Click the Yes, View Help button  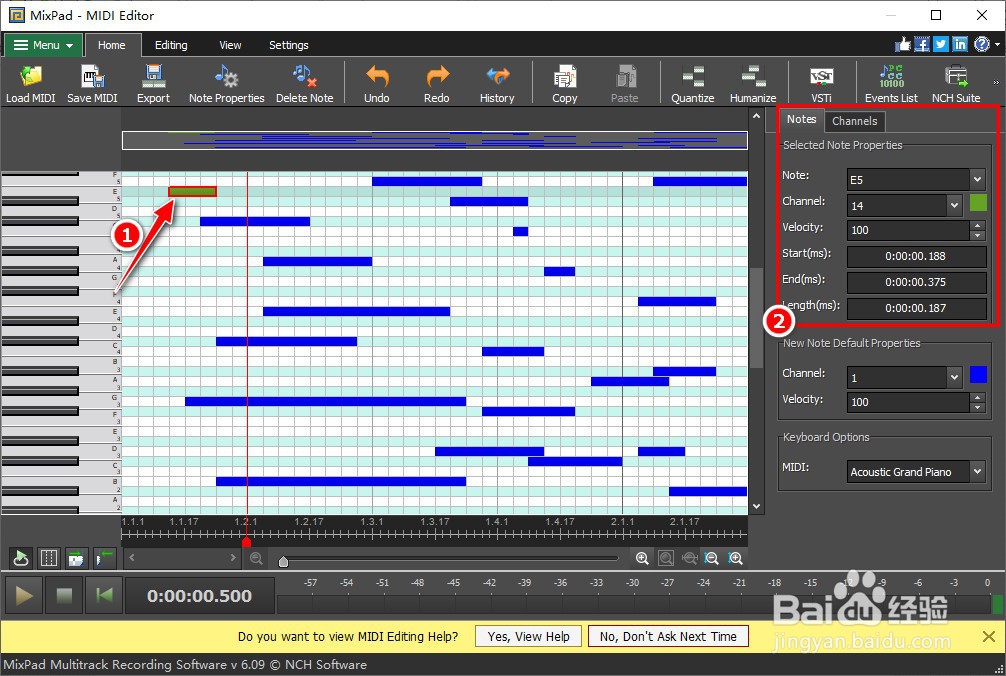pyautogui.click(x=529, y=636)
